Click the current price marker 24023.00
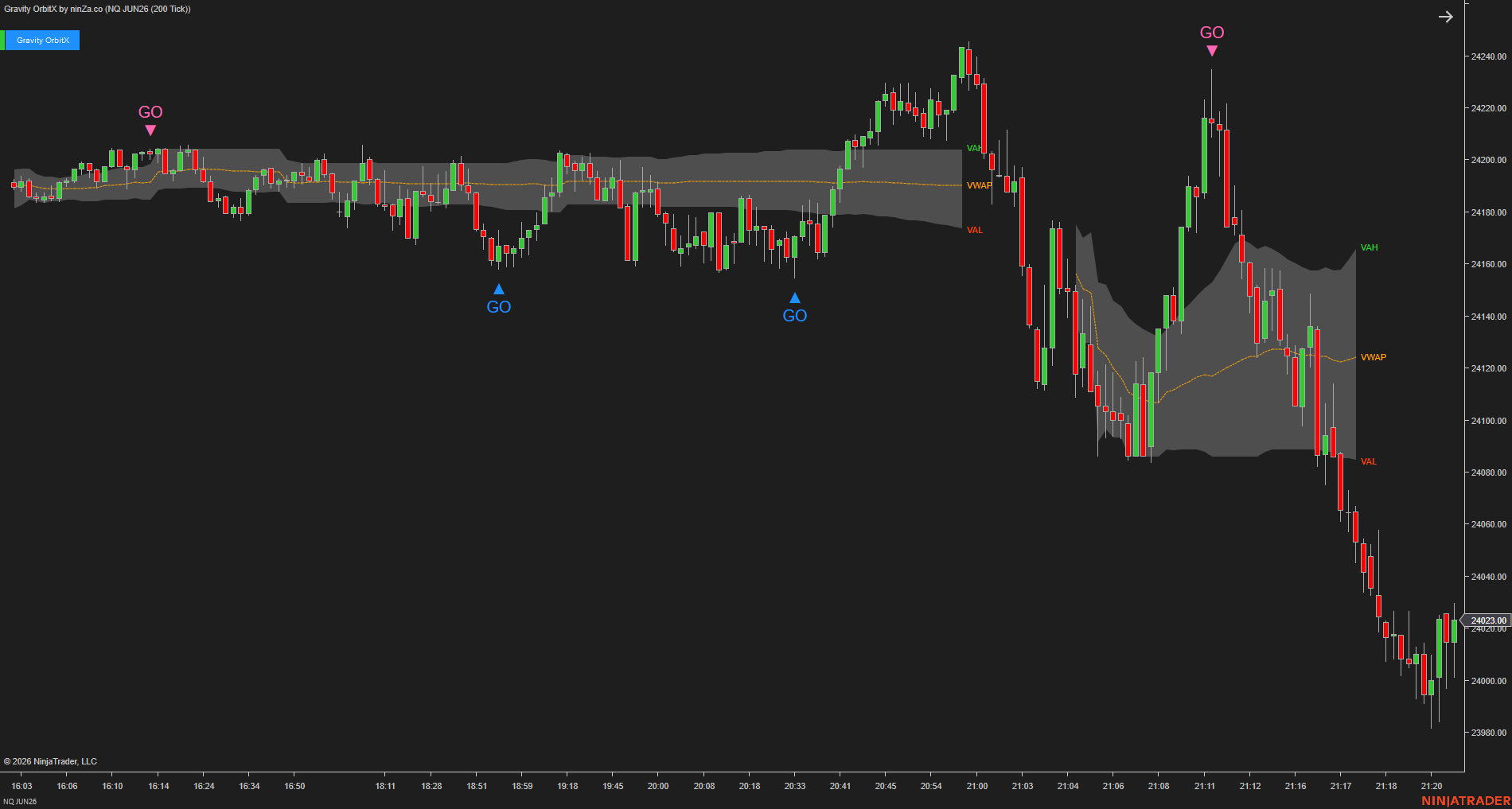 point(1487,620)
